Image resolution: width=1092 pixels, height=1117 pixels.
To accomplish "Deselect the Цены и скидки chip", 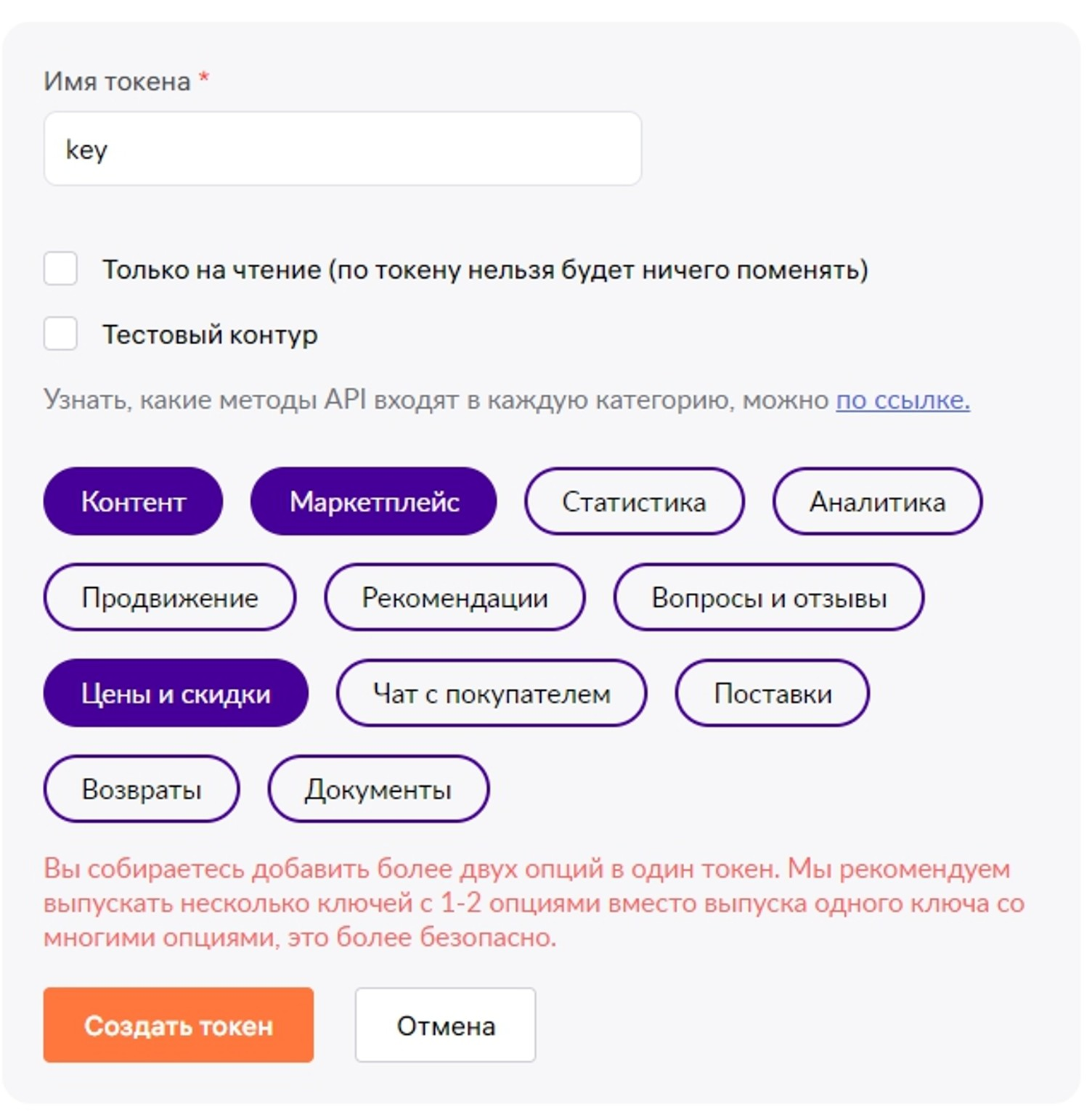I will pyautogui.click(x=176, y=693).
